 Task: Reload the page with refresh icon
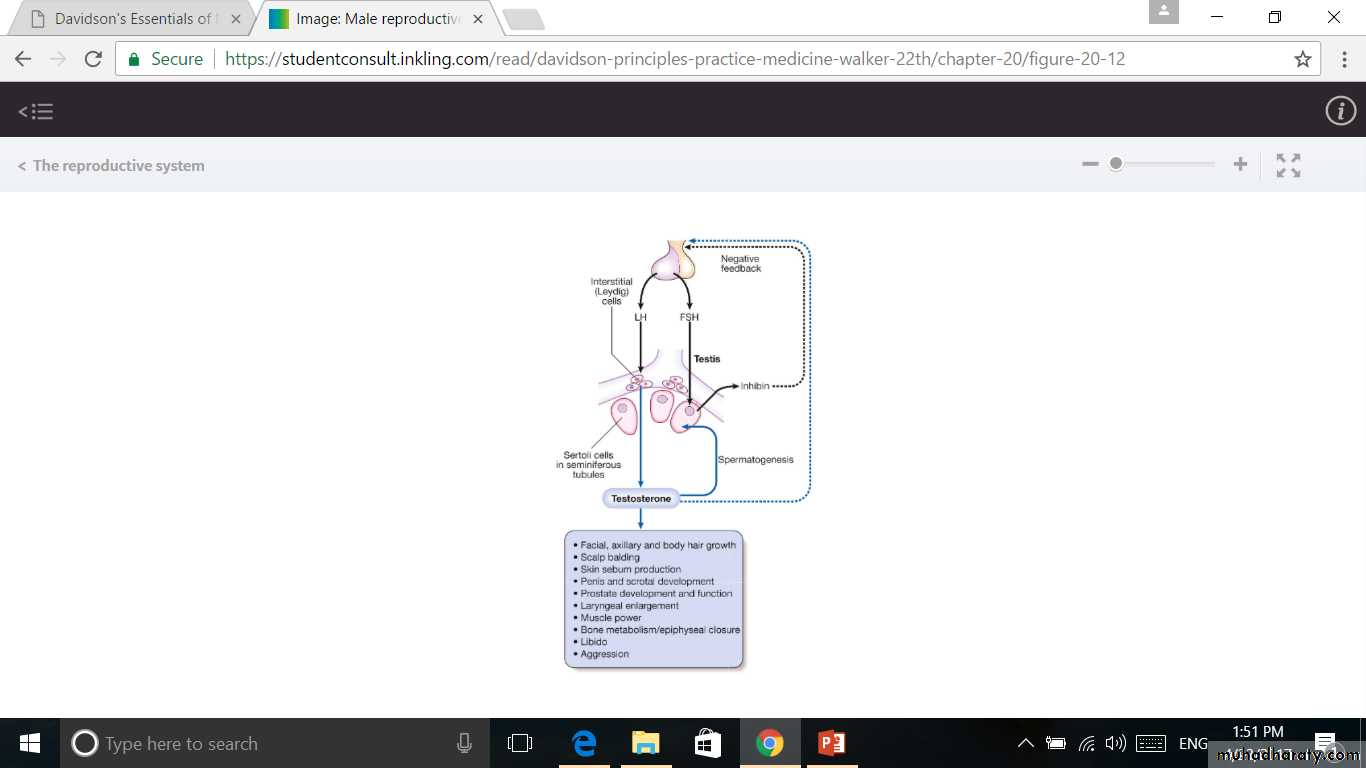pyautogui.click(x=93, y=59)
